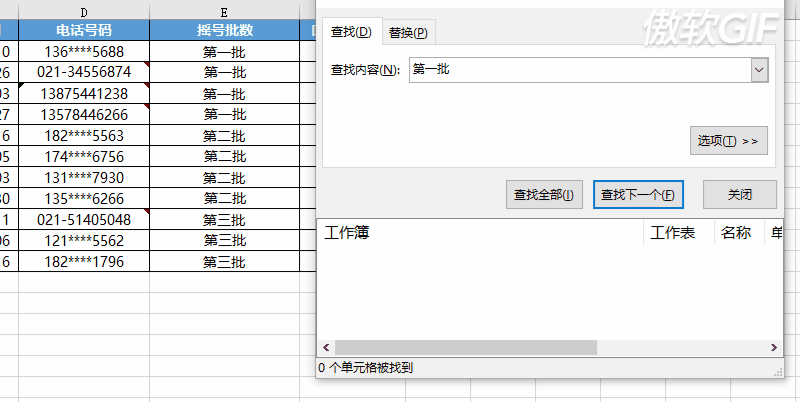The image size is (800, 402).
Task: Click the 查找全部(I) button
Action: (x=544, y=194)
